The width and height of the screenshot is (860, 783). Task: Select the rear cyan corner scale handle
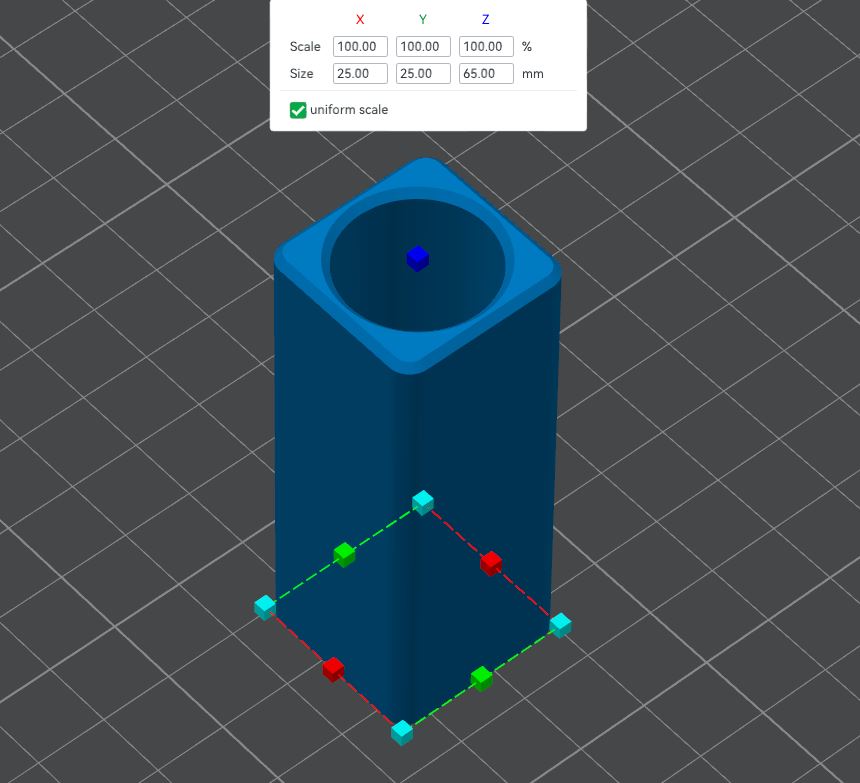(x=421, y=499)
